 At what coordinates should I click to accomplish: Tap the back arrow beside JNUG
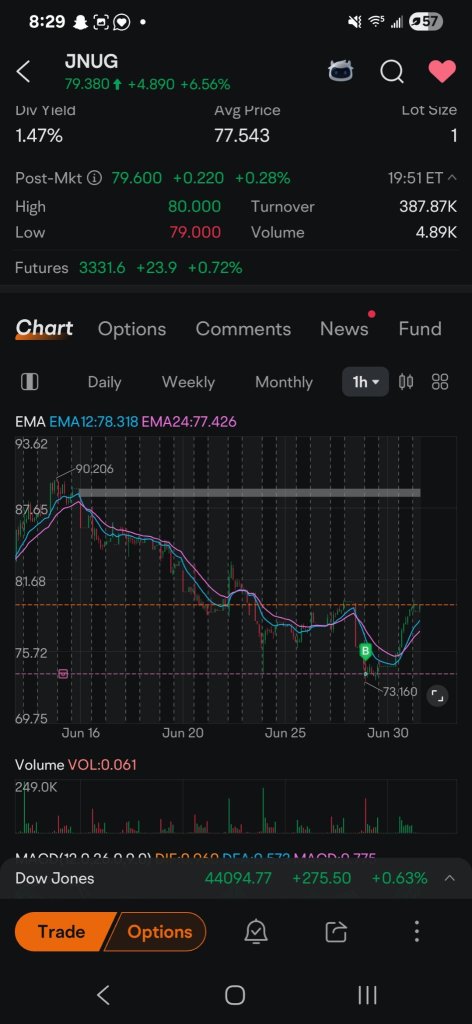(24, 72)
